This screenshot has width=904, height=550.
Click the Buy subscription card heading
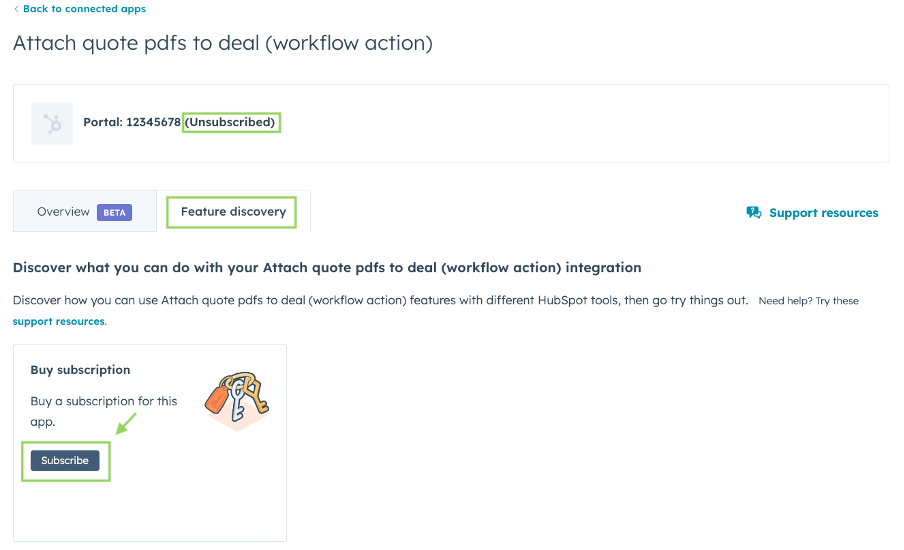(x=80, y=370)
